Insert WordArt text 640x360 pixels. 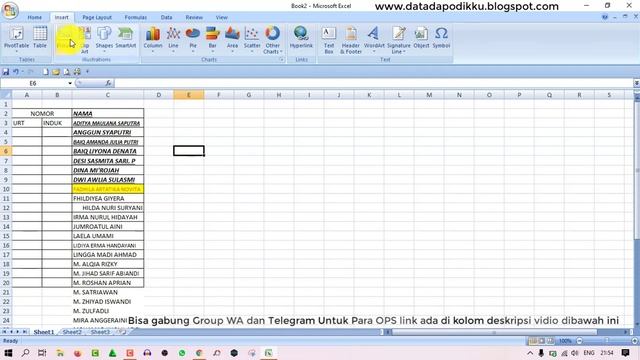point(373,39)
